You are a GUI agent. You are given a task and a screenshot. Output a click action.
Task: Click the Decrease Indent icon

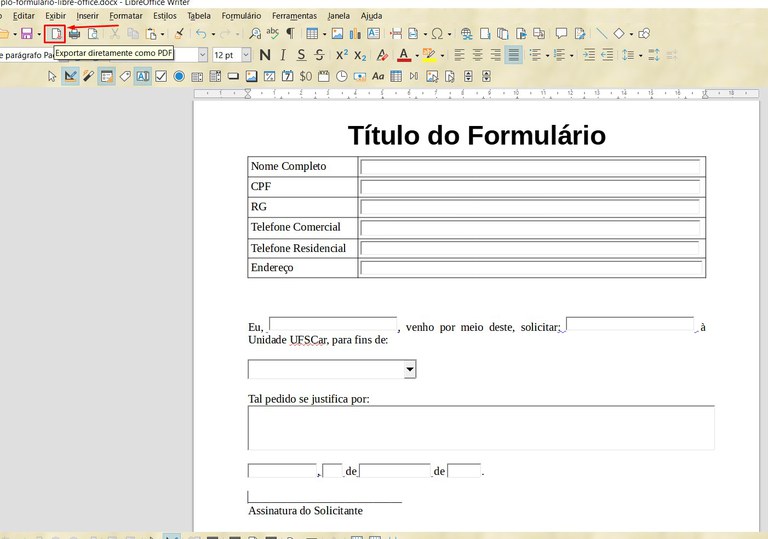tap(607, 55)
